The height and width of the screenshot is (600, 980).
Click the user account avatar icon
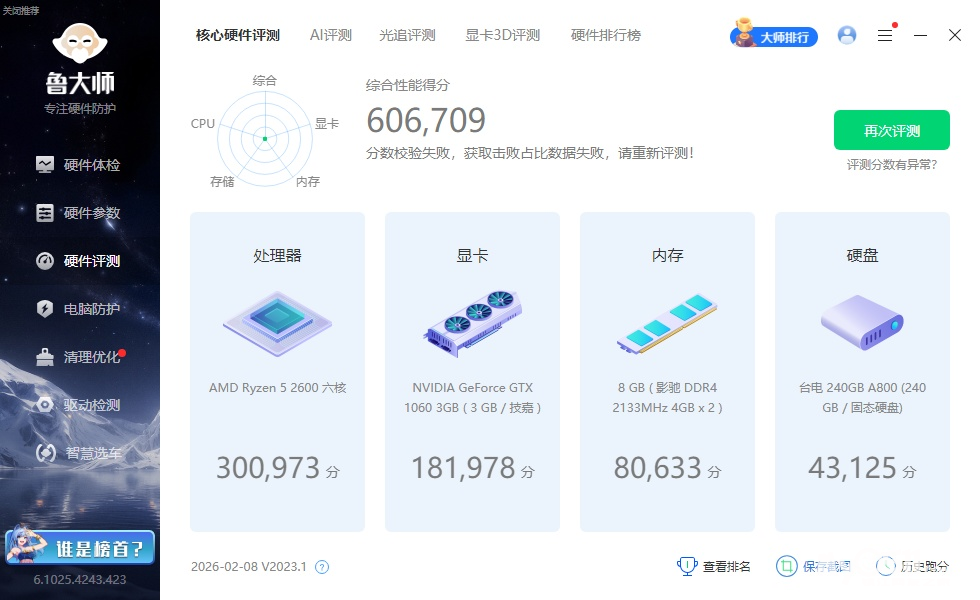847,35
